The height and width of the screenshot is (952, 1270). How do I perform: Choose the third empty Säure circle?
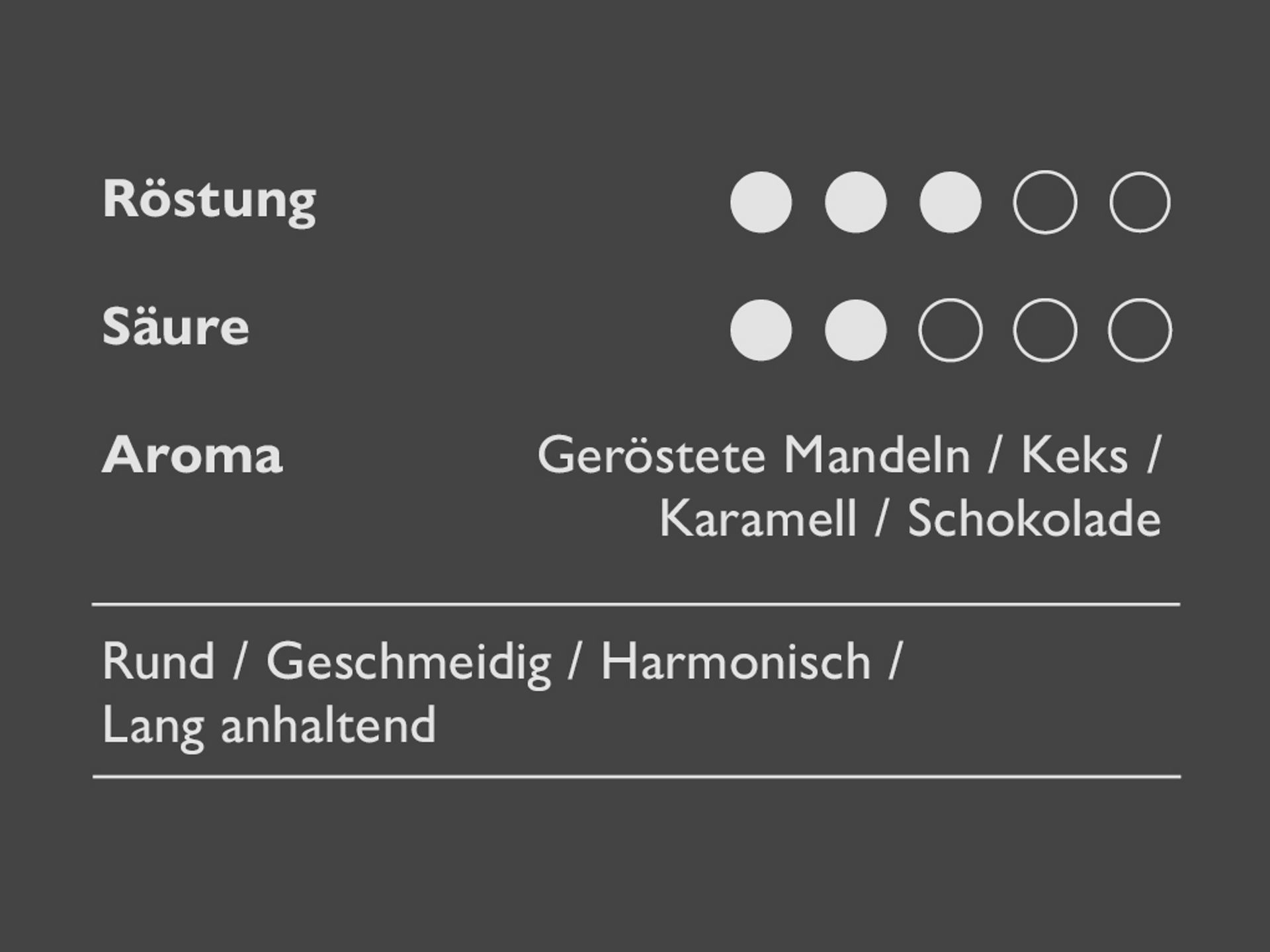[x=950, y=330]
